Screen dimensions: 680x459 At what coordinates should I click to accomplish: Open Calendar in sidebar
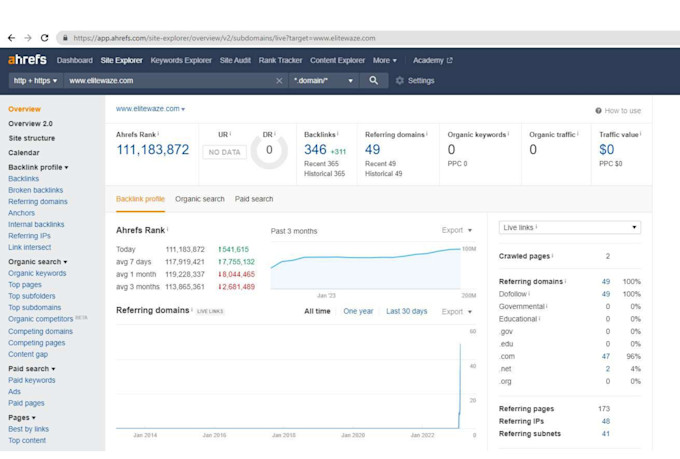tap(24, 153)
